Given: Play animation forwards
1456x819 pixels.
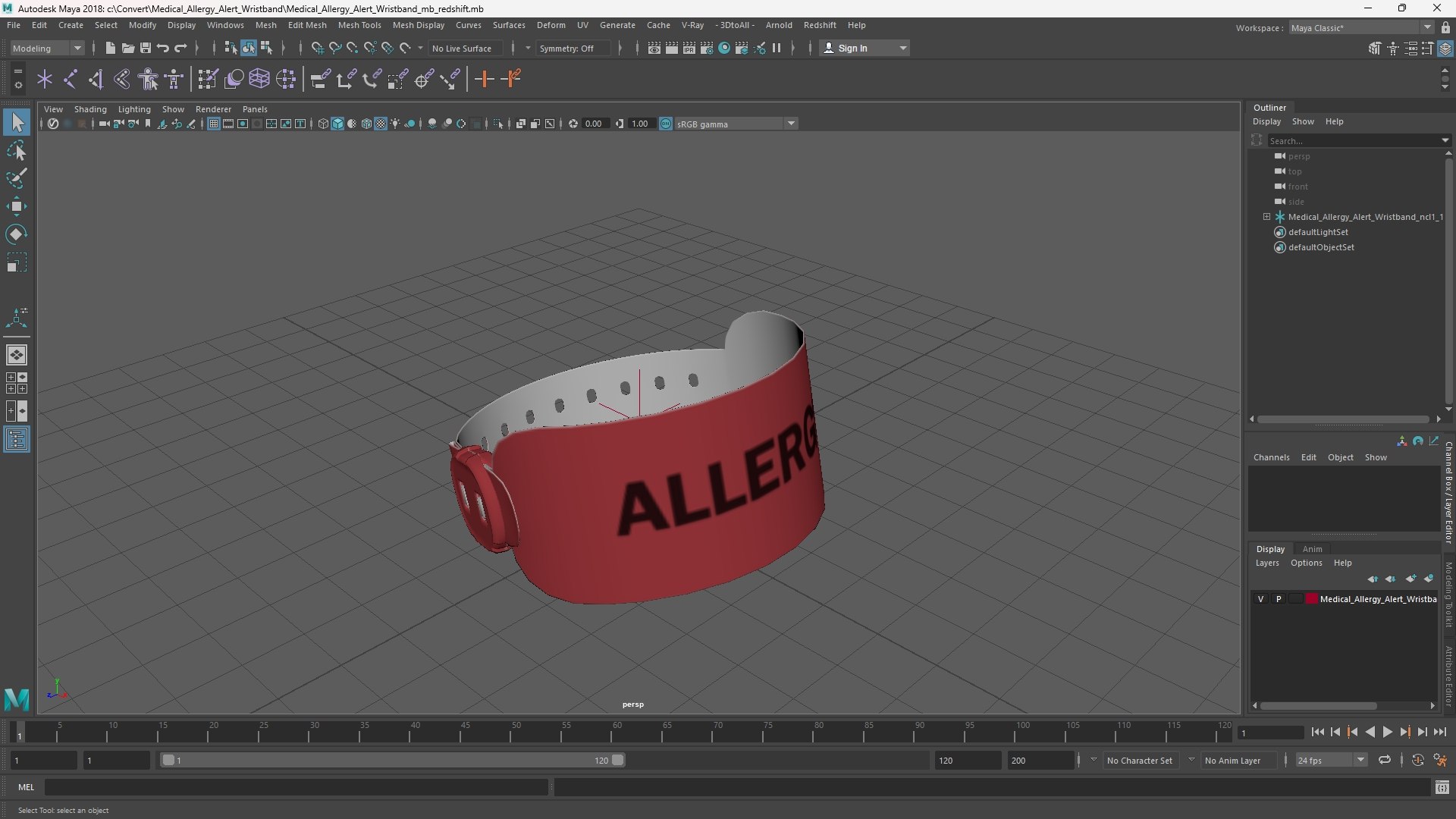Looking at the screenshot, I should point(1387,732).
